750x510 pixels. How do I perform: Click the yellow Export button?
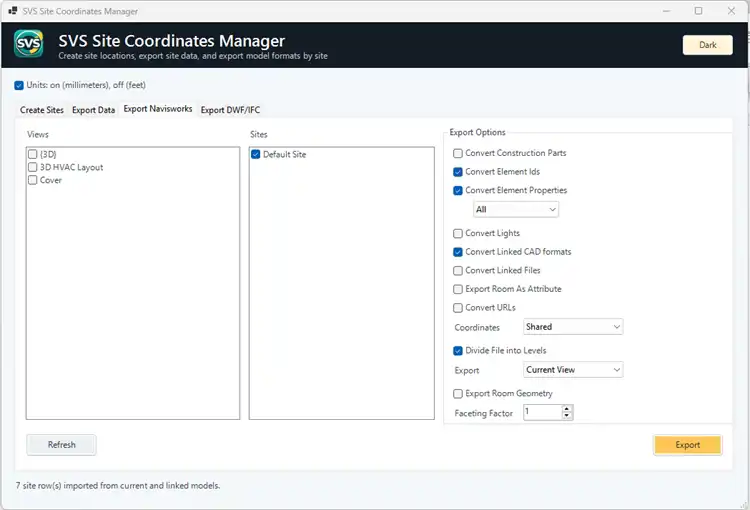click(687, 444)
